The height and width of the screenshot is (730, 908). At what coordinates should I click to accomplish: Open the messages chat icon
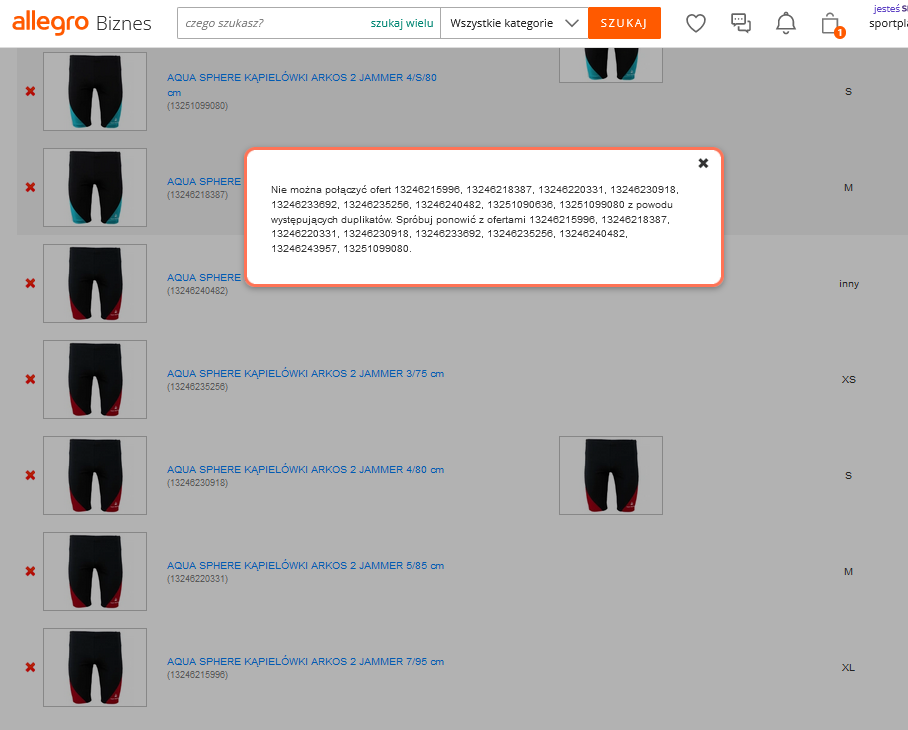[741, 23]
